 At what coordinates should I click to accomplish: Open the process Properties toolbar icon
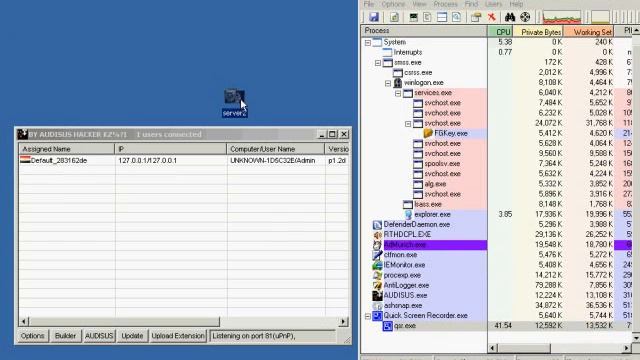click(476, 17)
